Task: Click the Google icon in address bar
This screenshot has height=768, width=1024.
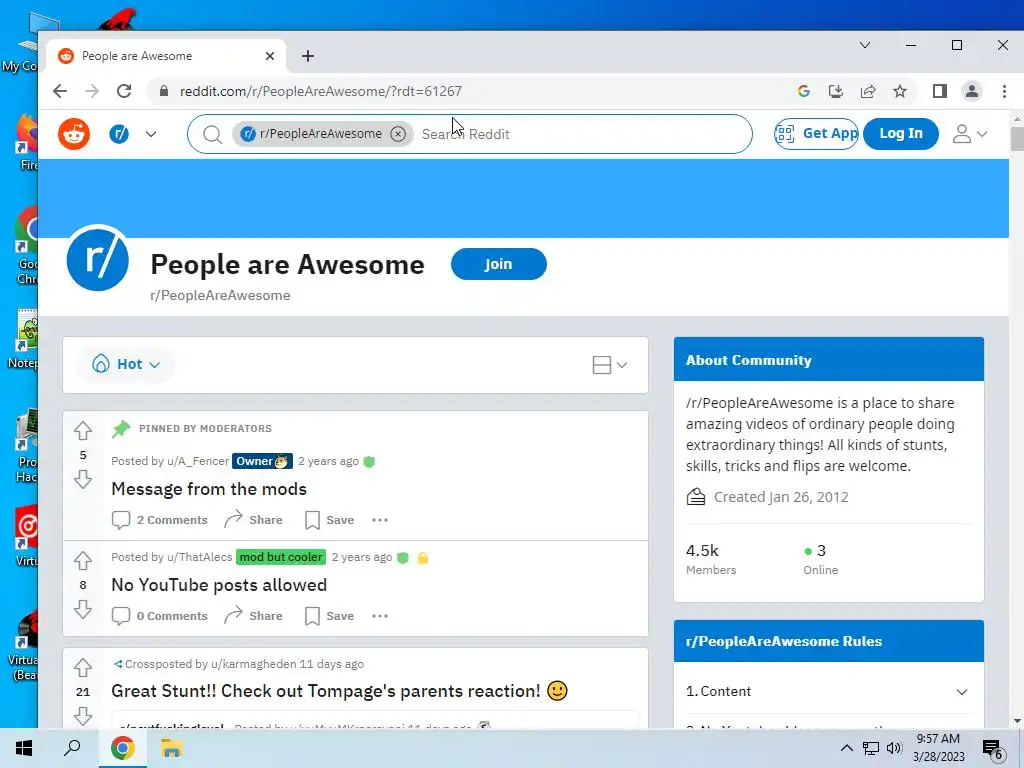Action: tap(804, 91)
